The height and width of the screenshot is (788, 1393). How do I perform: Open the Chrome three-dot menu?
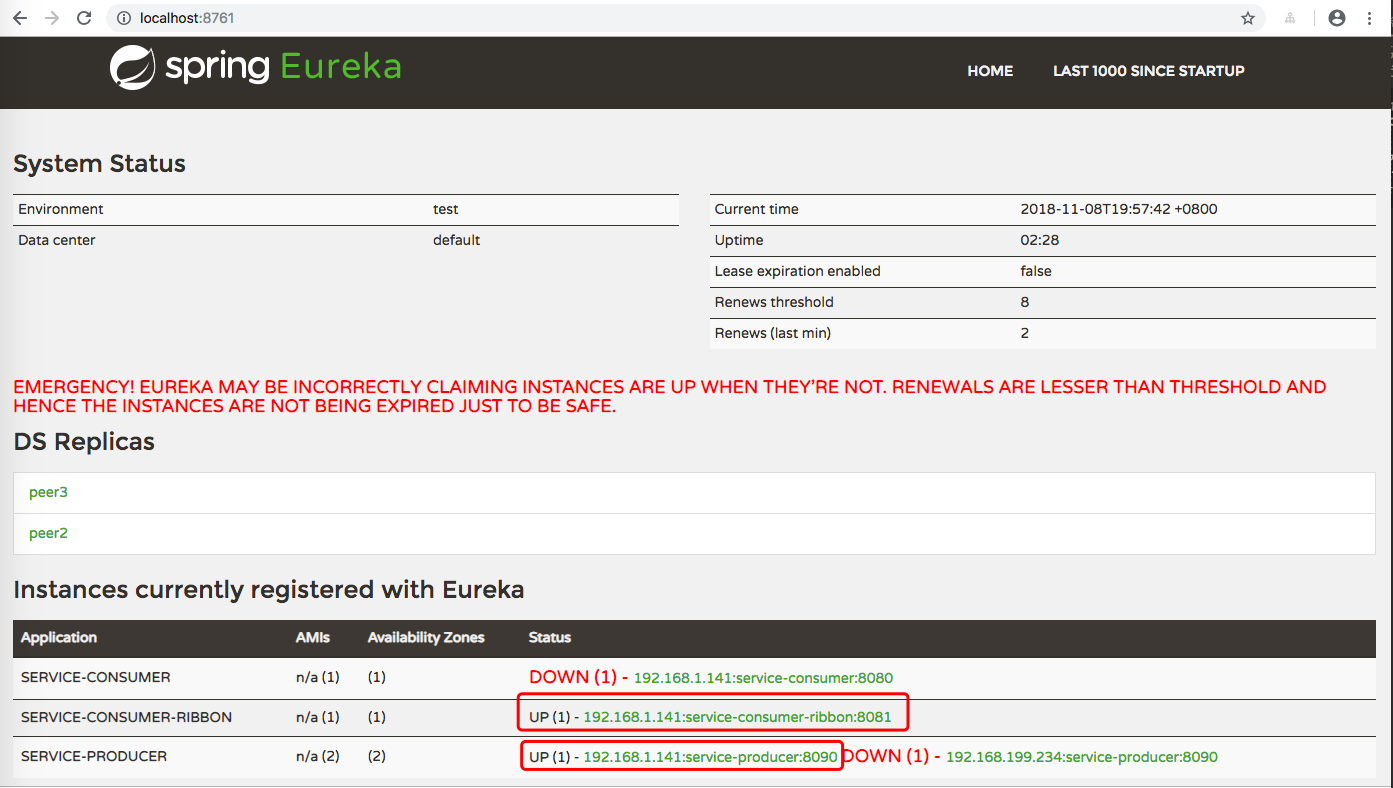[1369, 18]
